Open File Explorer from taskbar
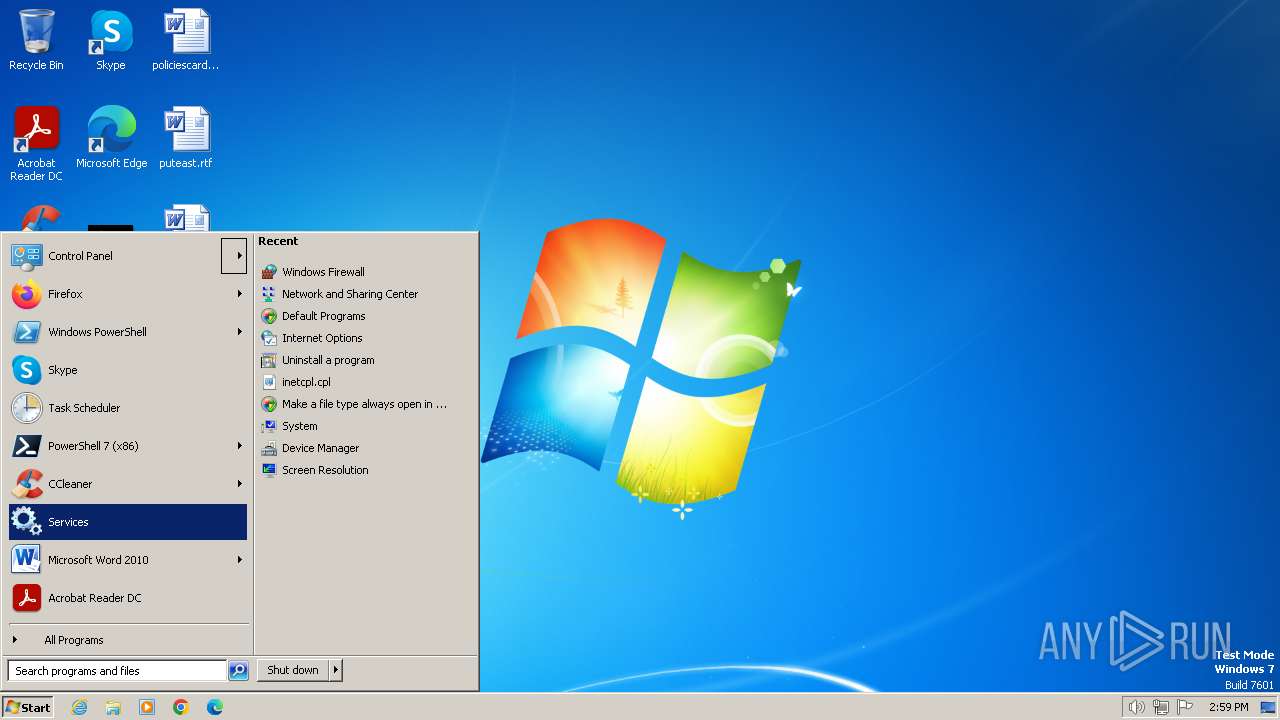The width and height of the screenshot is (1280, 720). (113, 707)
